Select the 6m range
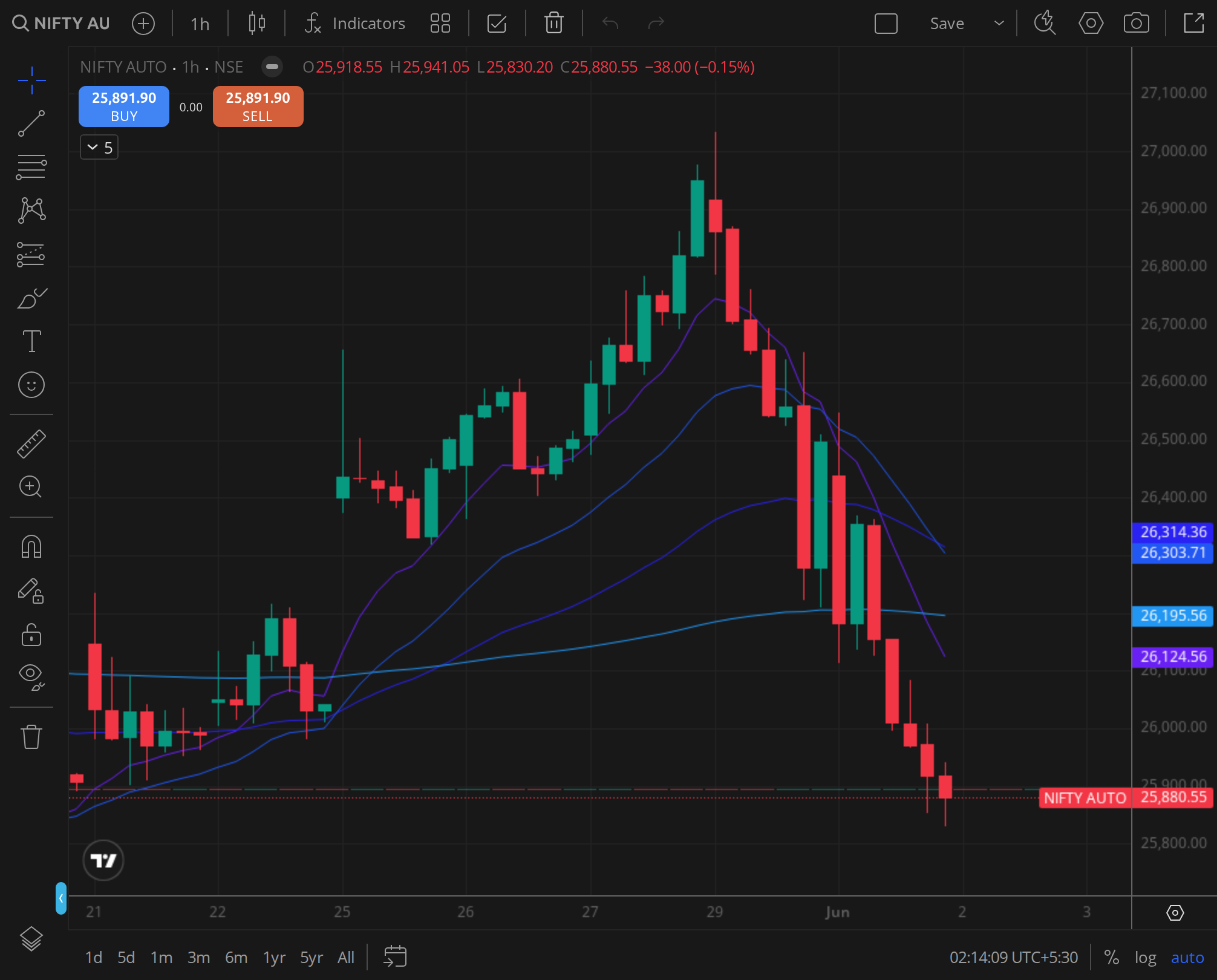 (x=236, y=958)
